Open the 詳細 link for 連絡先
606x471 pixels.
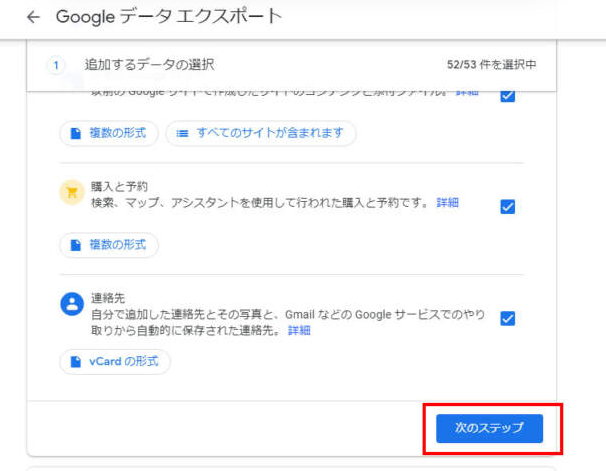299,330
